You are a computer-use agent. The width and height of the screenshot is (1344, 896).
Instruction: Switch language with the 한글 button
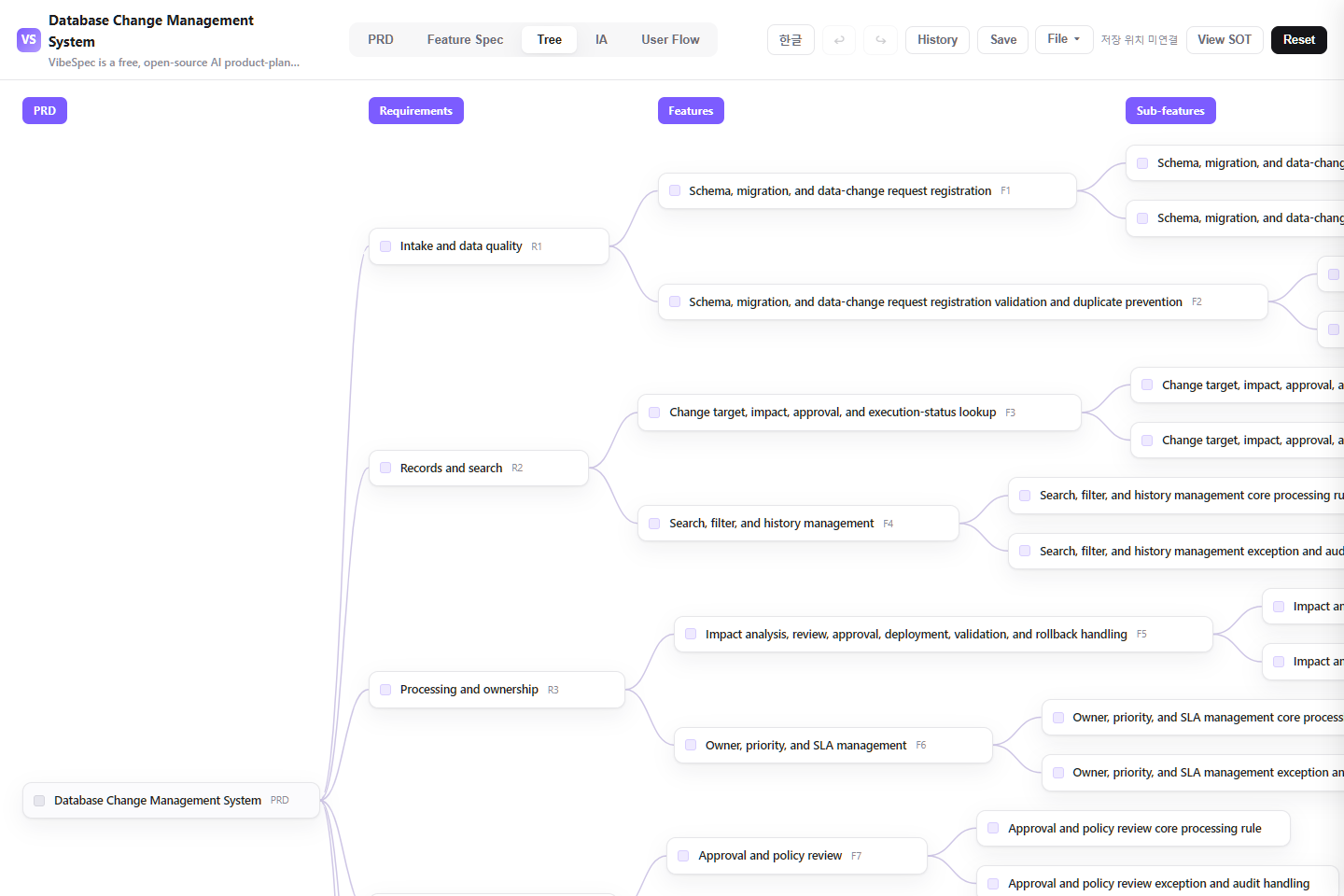(x=791, y=40)
